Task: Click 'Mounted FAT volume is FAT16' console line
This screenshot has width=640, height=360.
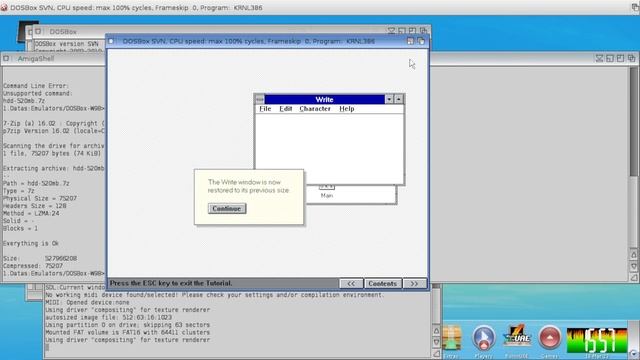Action: click(x=127, y=332)
